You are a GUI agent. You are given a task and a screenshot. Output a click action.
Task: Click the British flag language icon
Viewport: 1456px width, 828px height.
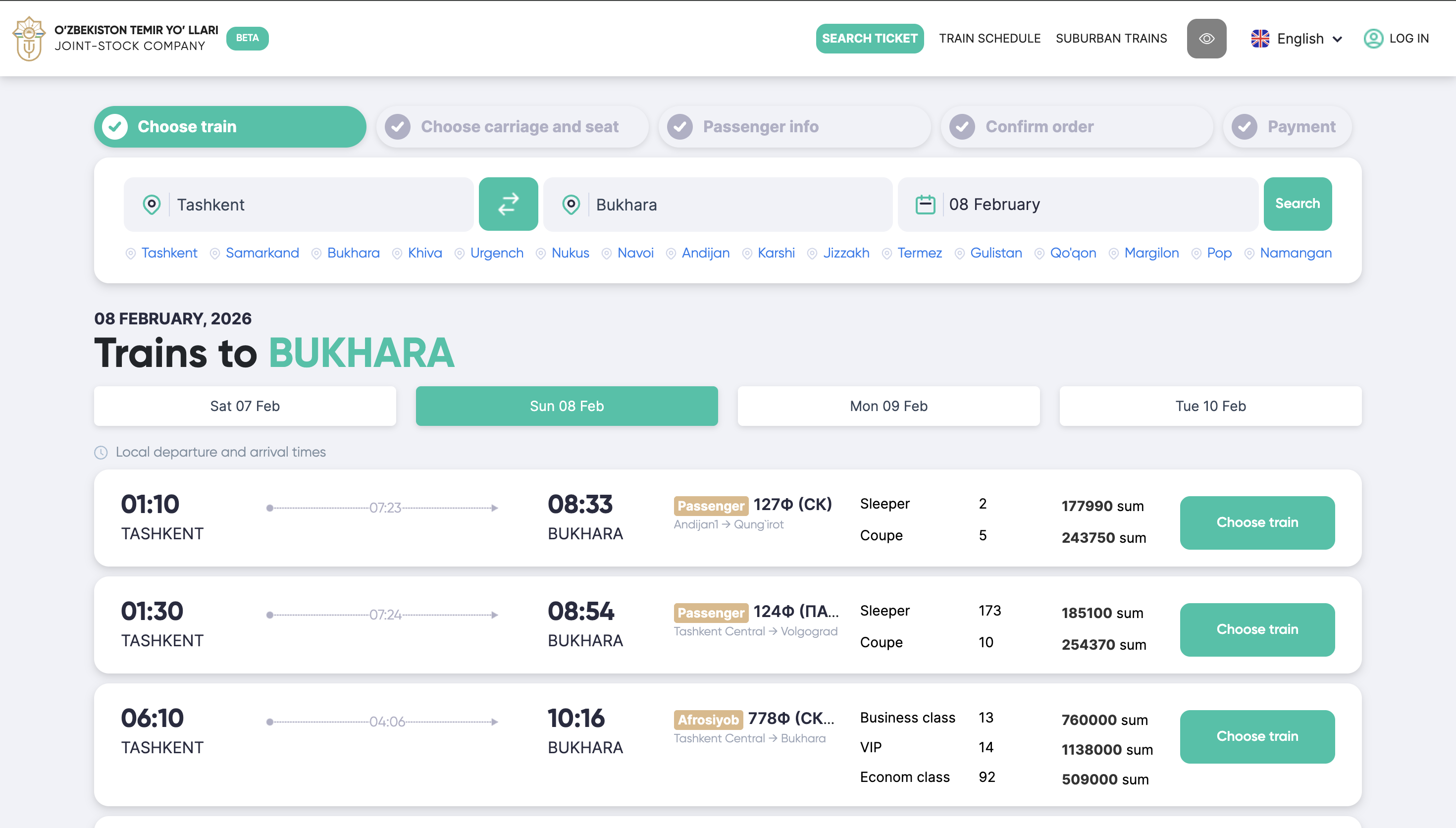tap(1260, 38)
